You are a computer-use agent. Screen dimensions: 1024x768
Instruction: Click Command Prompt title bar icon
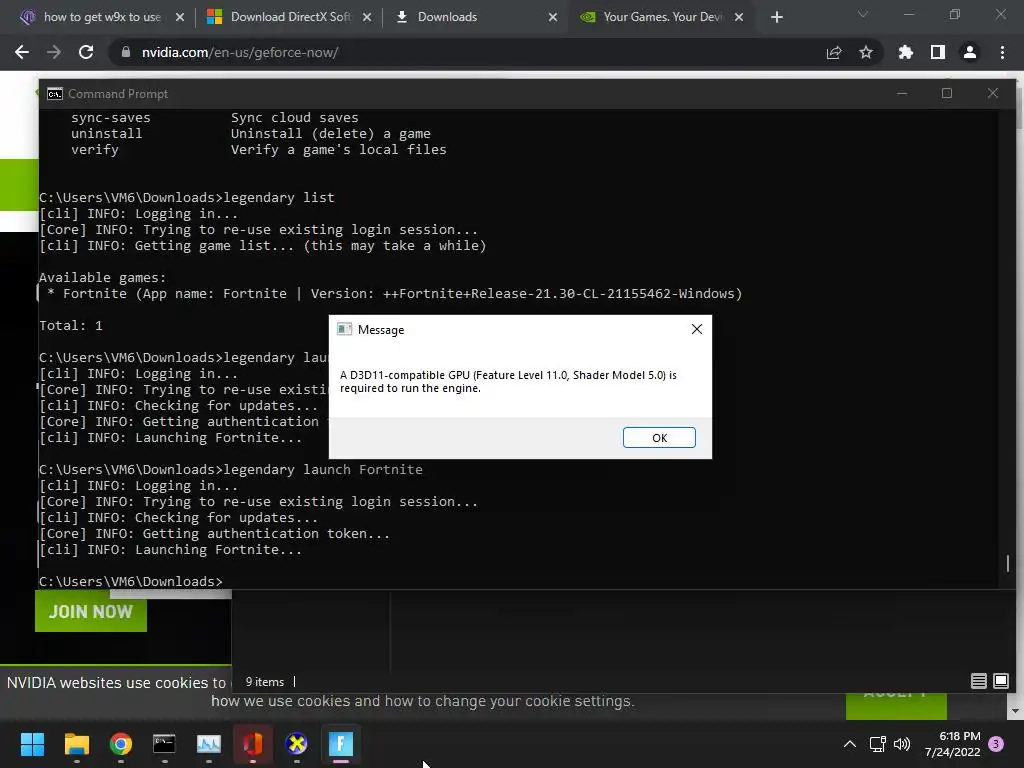coord(54,93)
